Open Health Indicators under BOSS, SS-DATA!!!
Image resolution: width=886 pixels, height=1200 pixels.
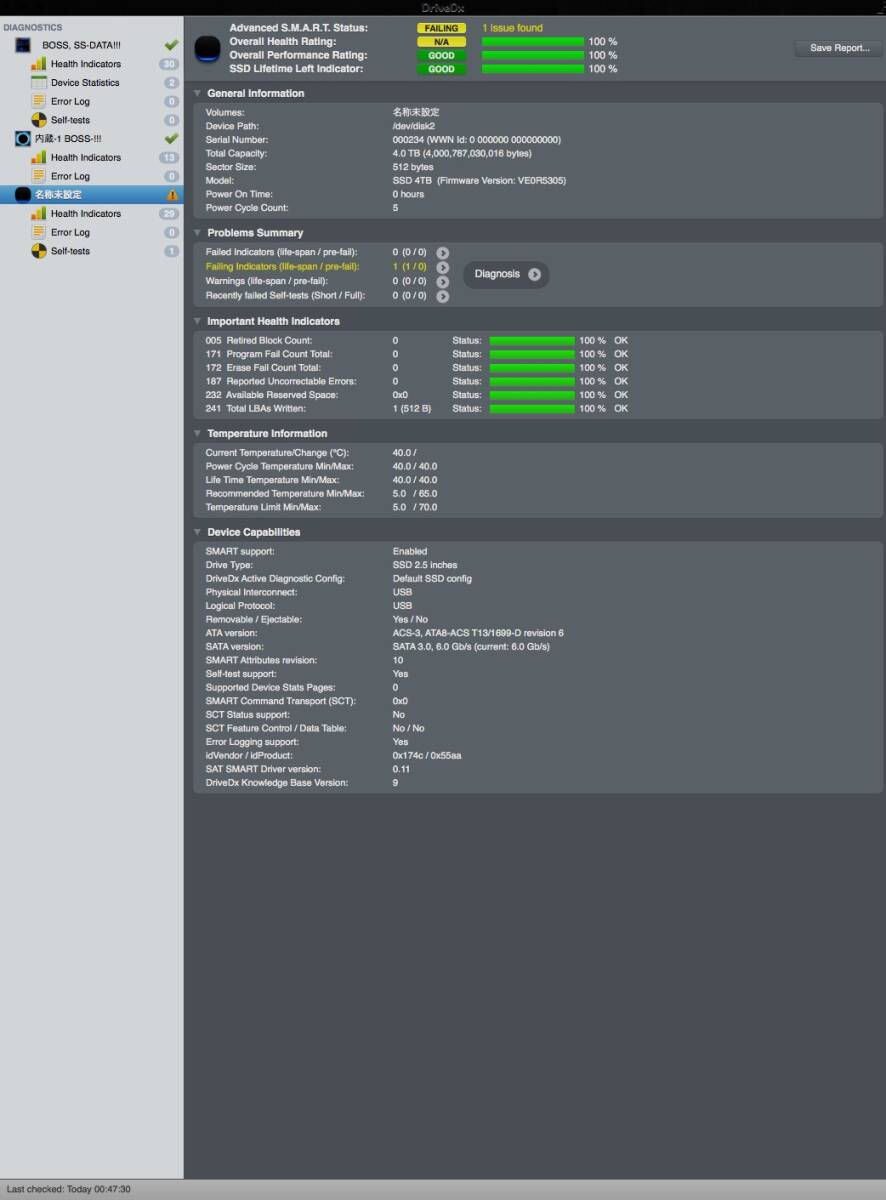[x=85, y=64]
